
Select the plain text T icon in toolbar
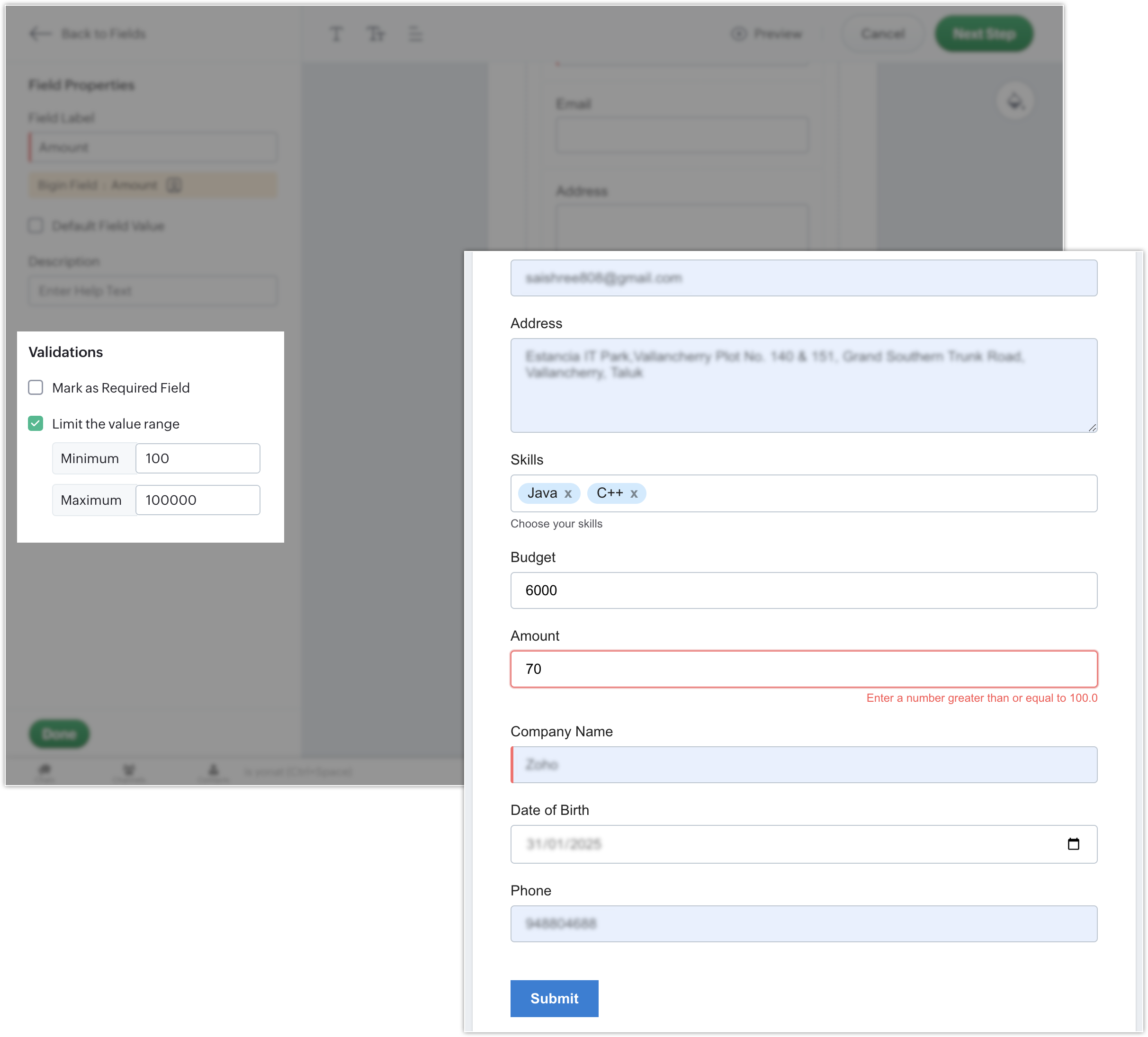click(336, 34)
